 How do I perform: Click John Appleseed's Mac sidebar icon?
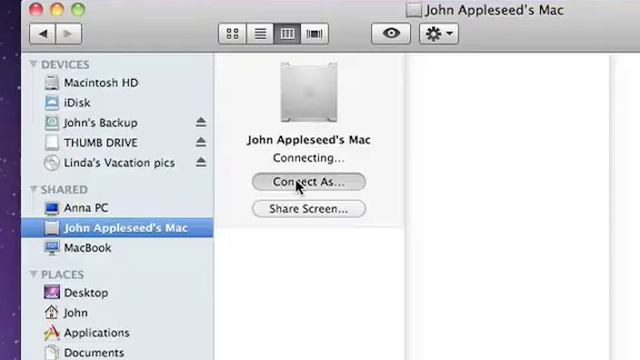click(x=52, y=228)
